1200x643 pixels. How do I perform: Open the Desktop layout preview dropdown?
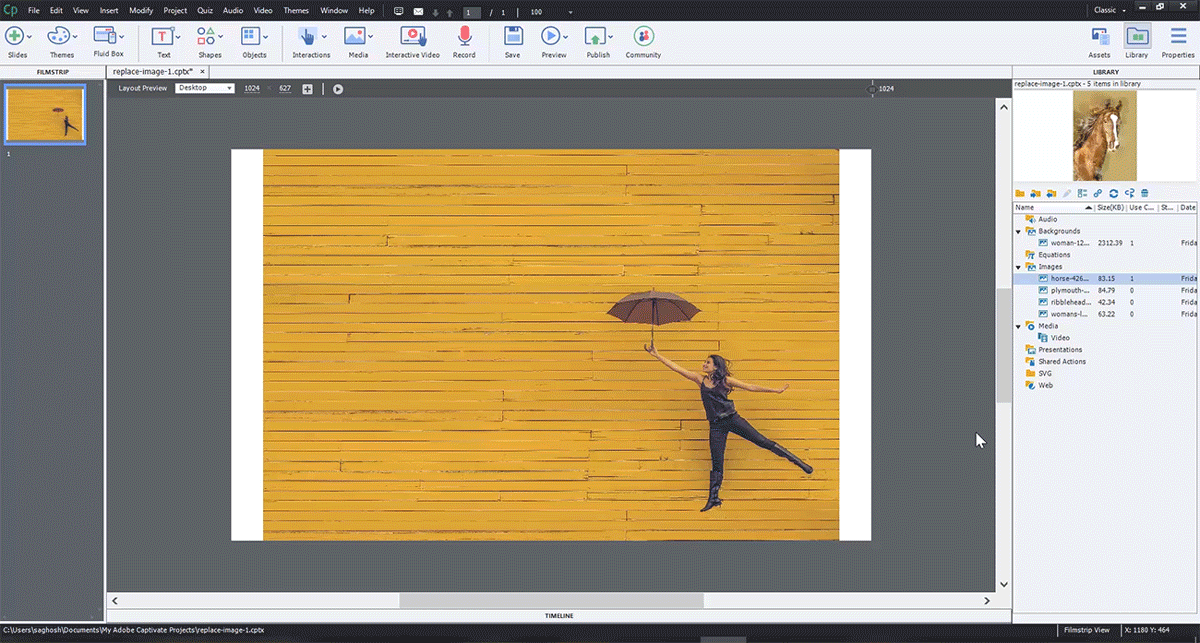tap(205, 88)
